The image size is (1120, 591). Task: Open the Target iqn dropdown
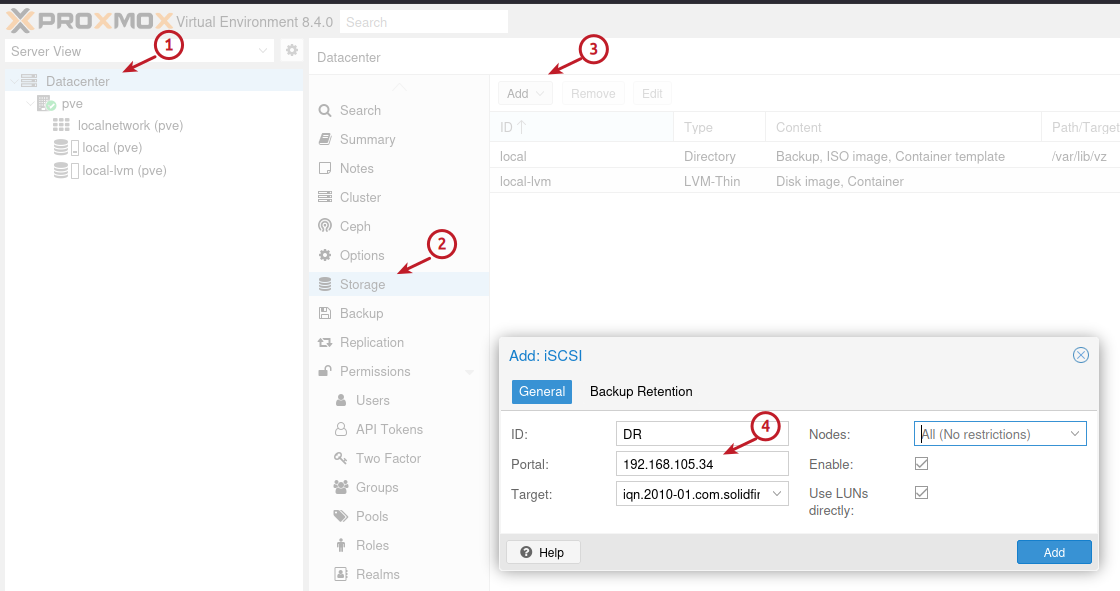(x=777, y=494)
